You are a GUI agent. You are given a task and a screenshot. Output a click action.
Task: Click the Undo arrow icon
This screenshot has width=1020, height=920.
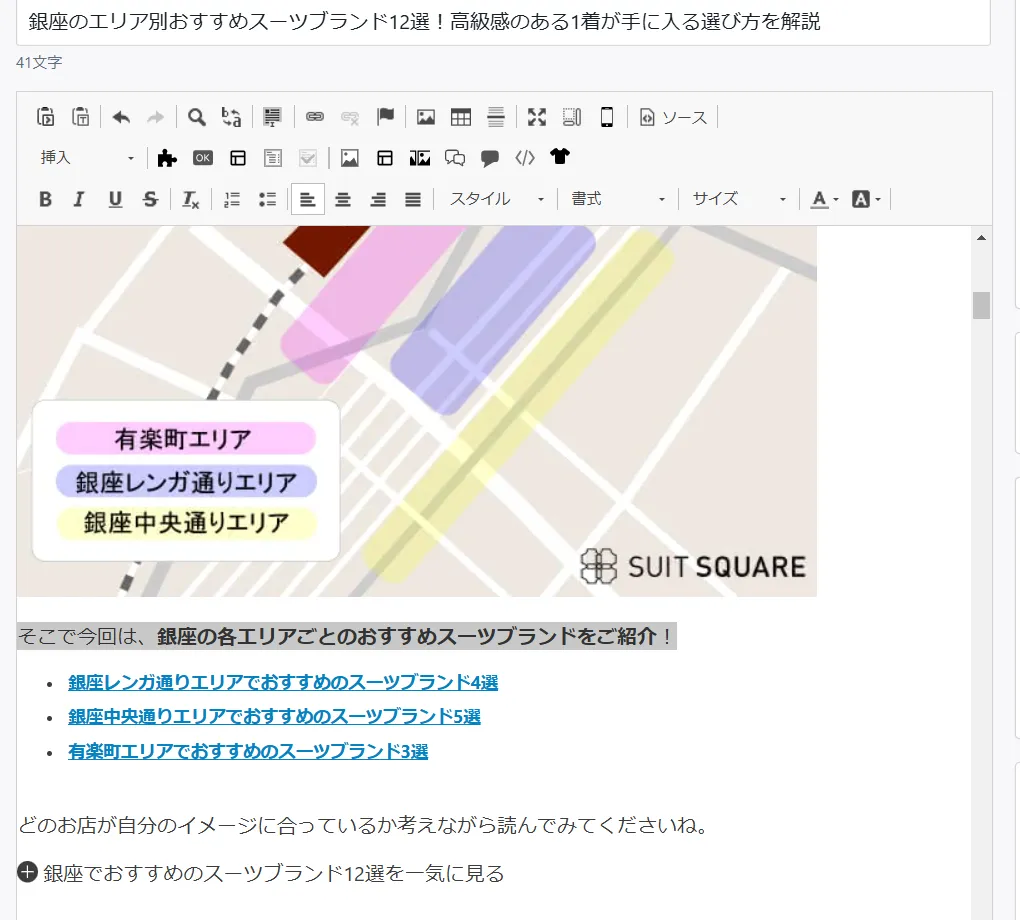121,117
